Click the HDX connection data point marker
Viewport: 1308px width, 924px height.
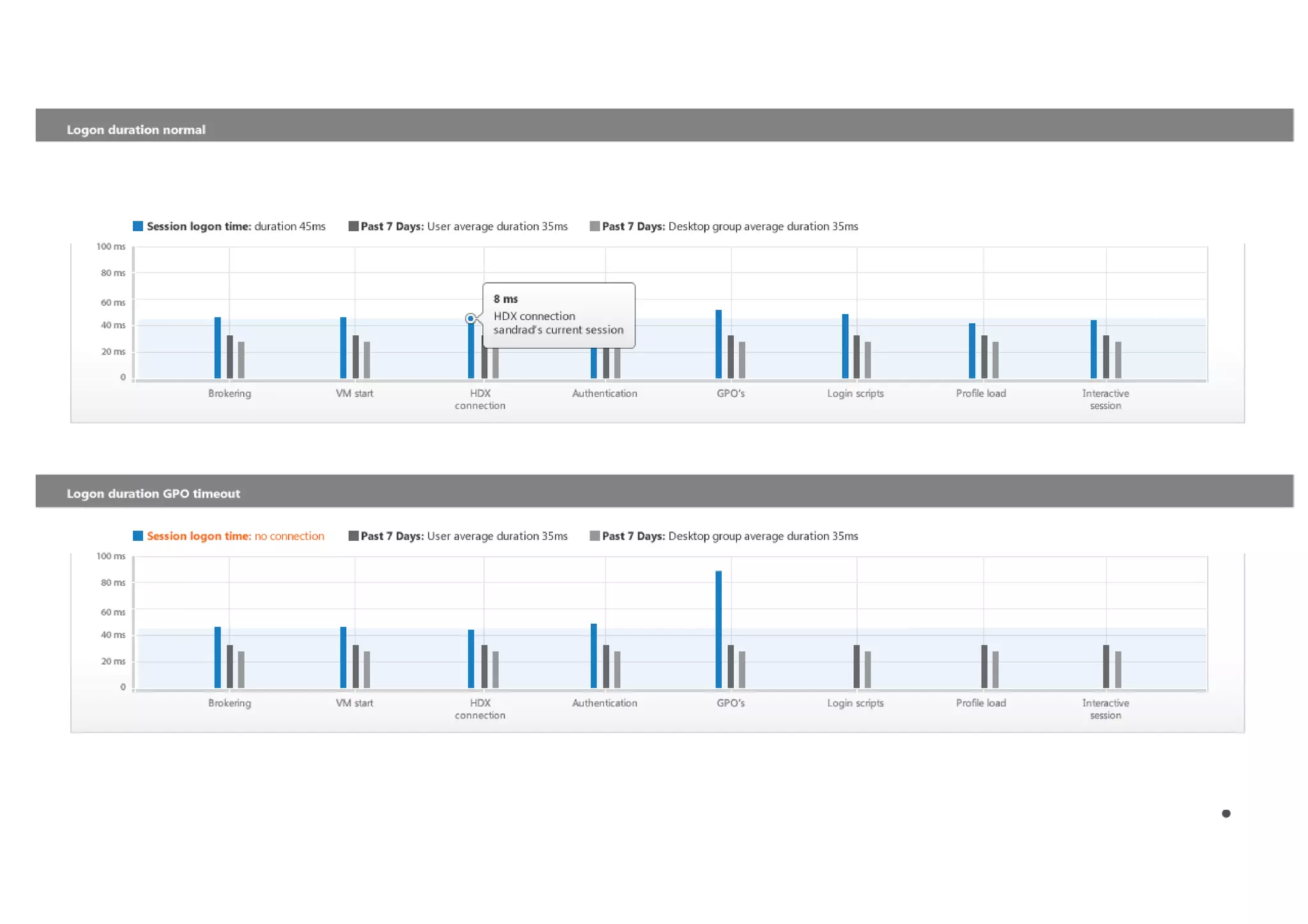471,318
